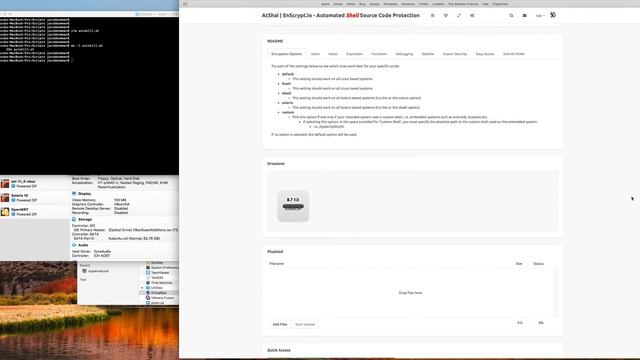640x360 pixels.
Task: Click the Start Upload button
Action: click(305, 324)
